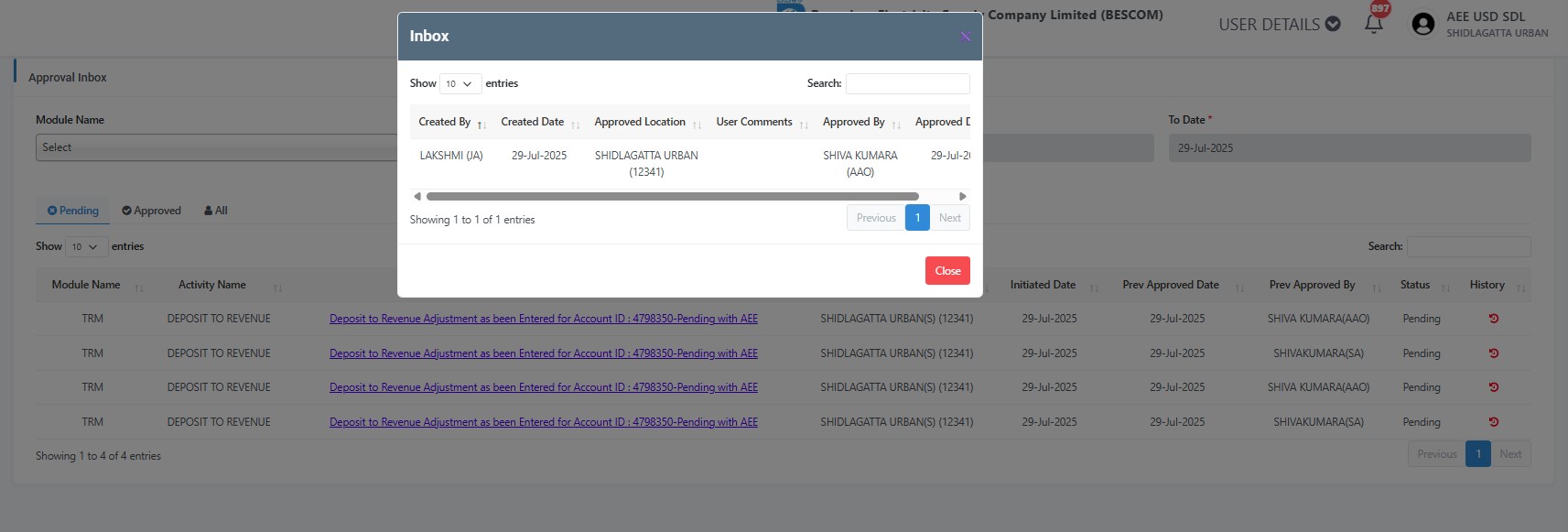Sort Inbox by Approved By column

click(x=860, y=122)
